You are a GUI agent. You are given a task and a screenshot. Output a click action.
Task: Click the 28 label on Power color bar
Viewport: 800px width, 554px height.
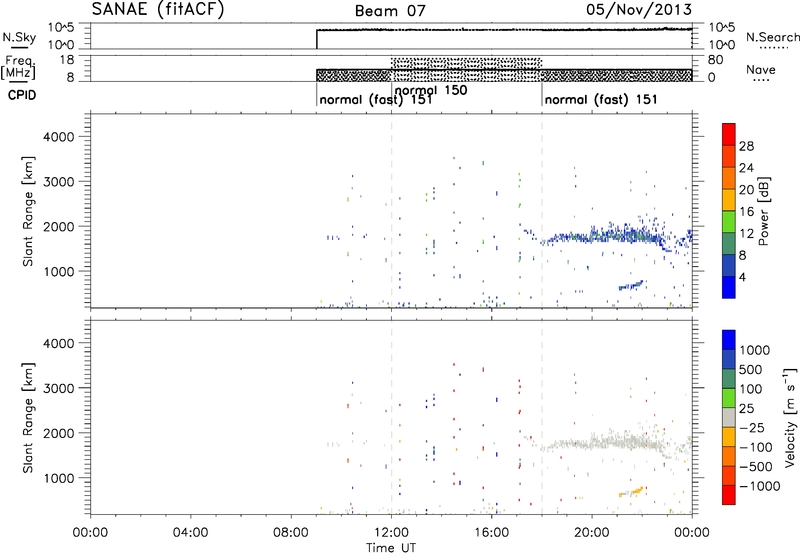[x=746, y=146]
